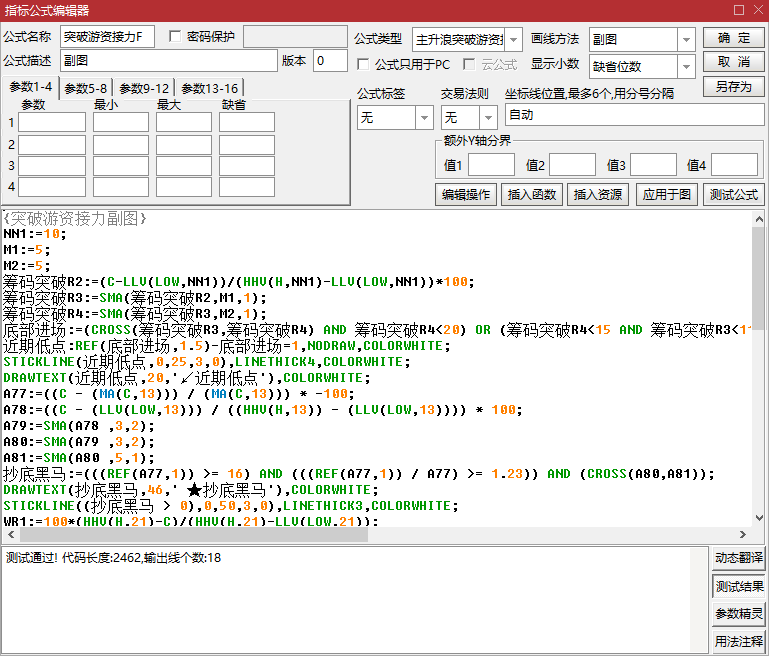Viewport: 769px width, 656px height.
Task: Open the 用法注释 panel
Action: coord(739,641)
